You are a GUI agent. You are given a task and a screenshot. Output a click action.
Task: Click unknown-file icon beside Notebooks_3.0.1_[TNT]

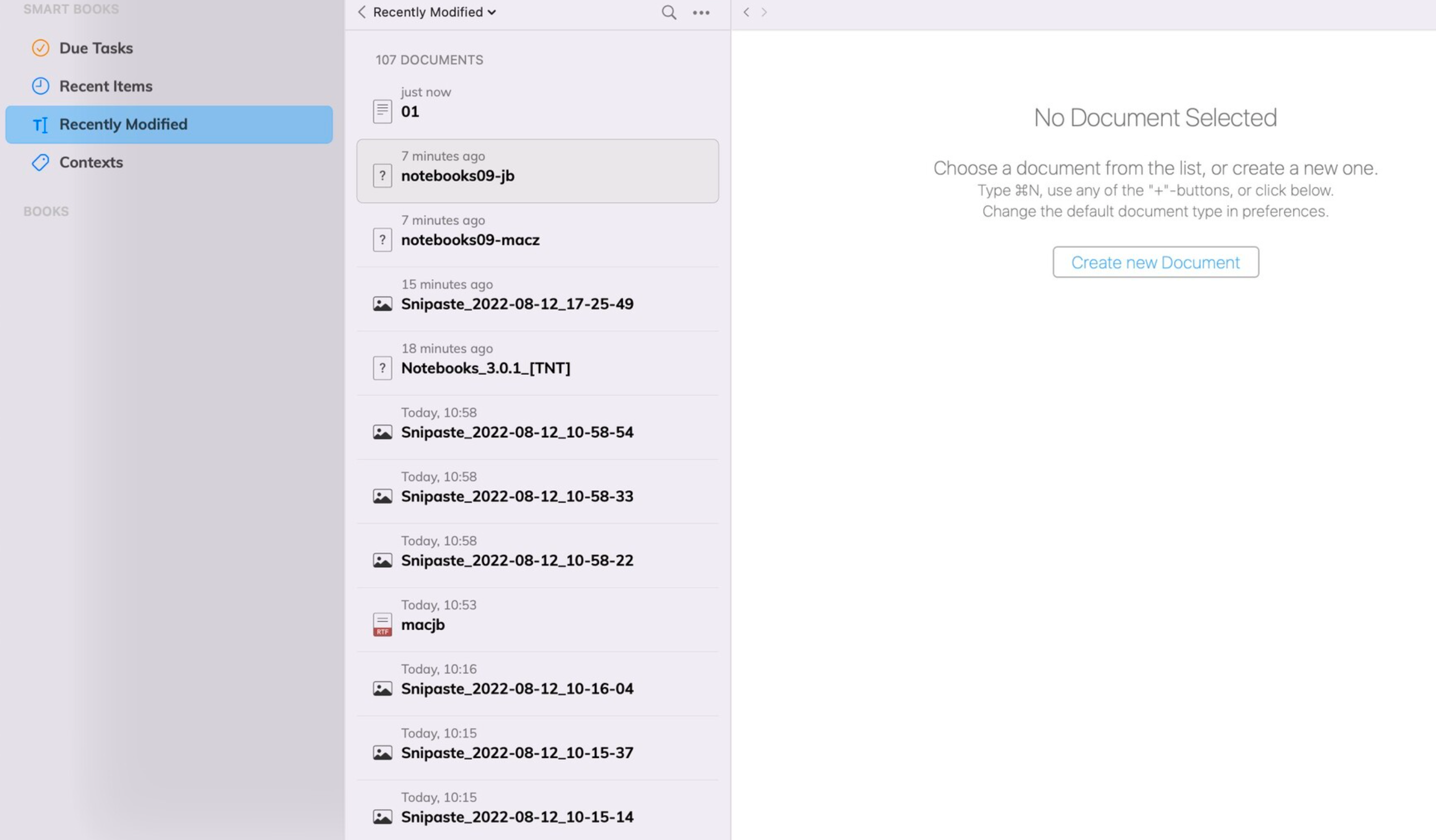click(x=383, y=368)
